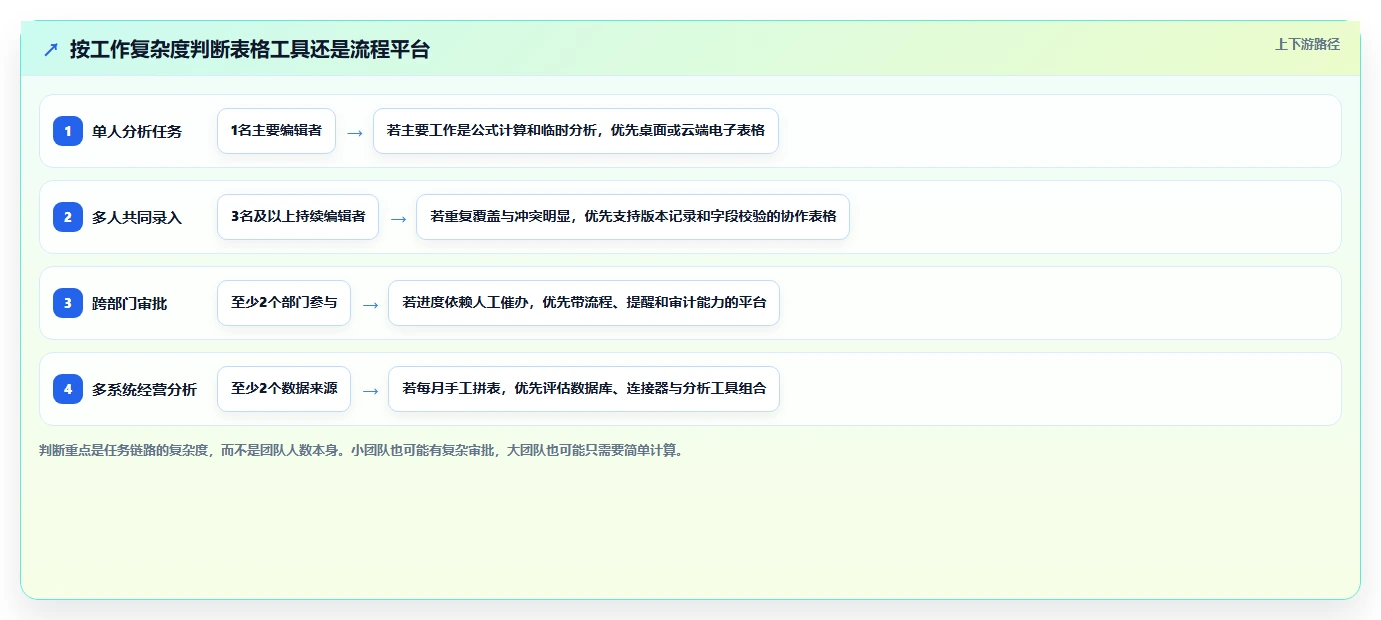
Task: Click the 跨部门审批 label
Action: [x=130, y=303]
